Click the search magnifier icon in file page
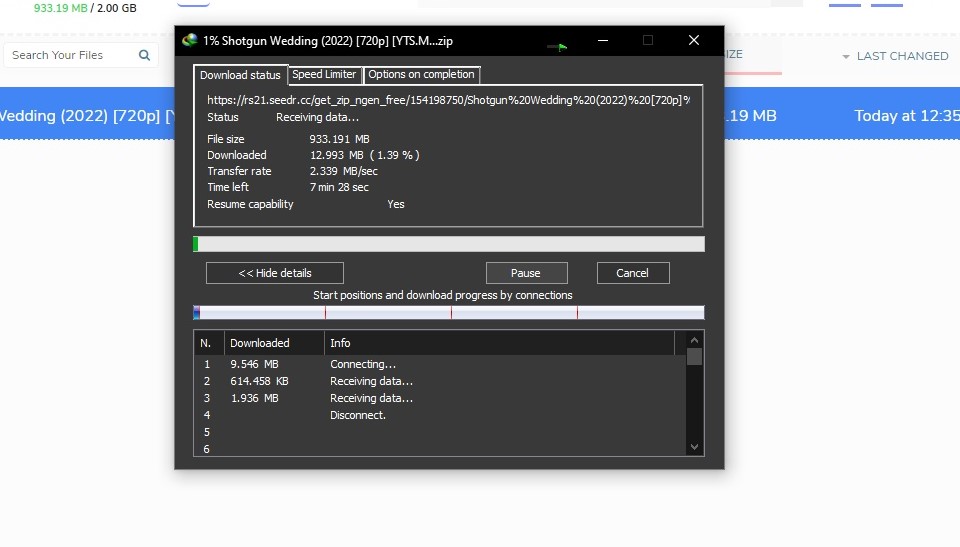This screenshot has width=960, height=547. point(144,55)
